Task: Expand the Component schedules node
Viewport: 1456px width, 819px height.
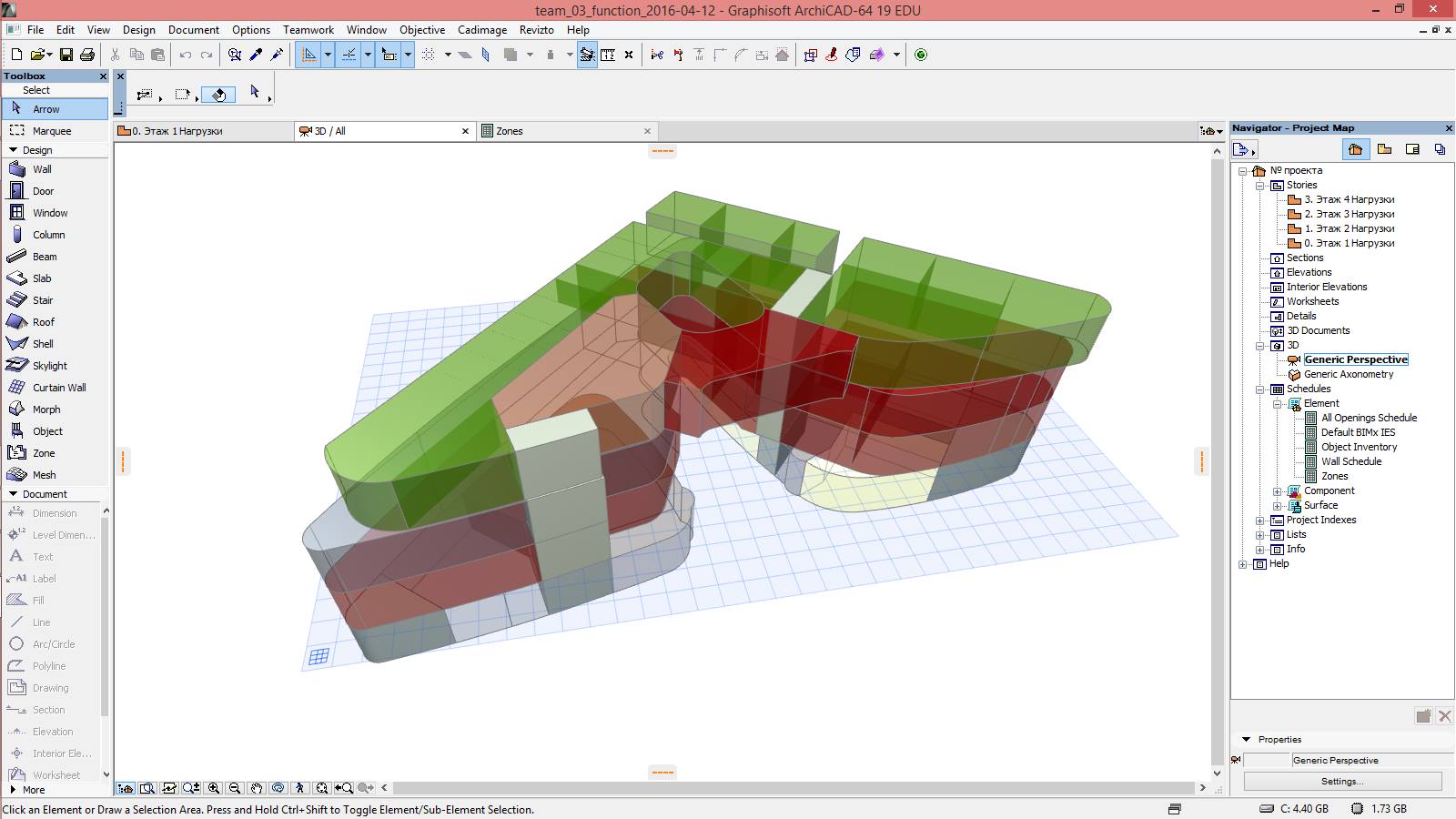Action: [x=1278, y=491]
